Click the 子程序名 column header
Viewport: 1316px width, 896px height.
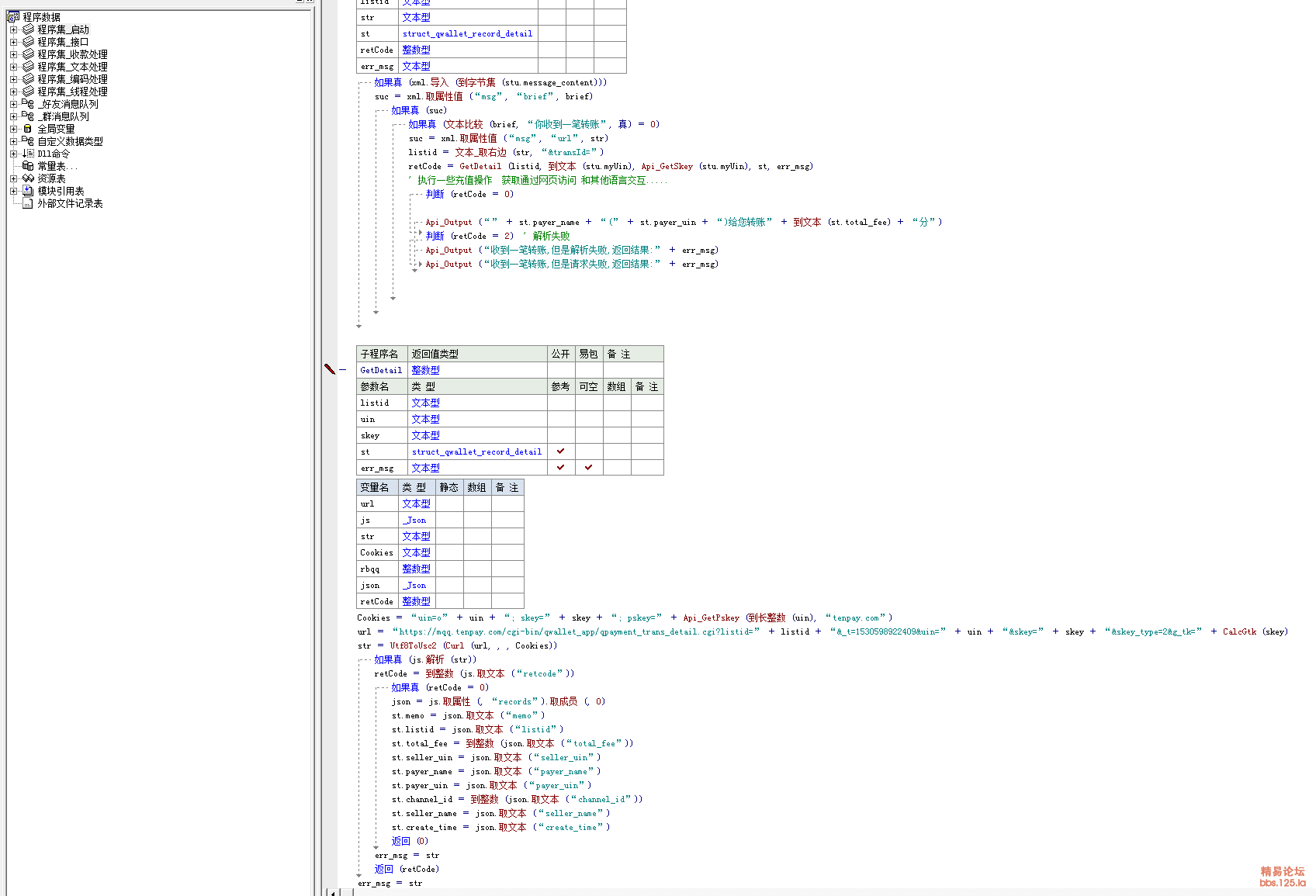382,354
